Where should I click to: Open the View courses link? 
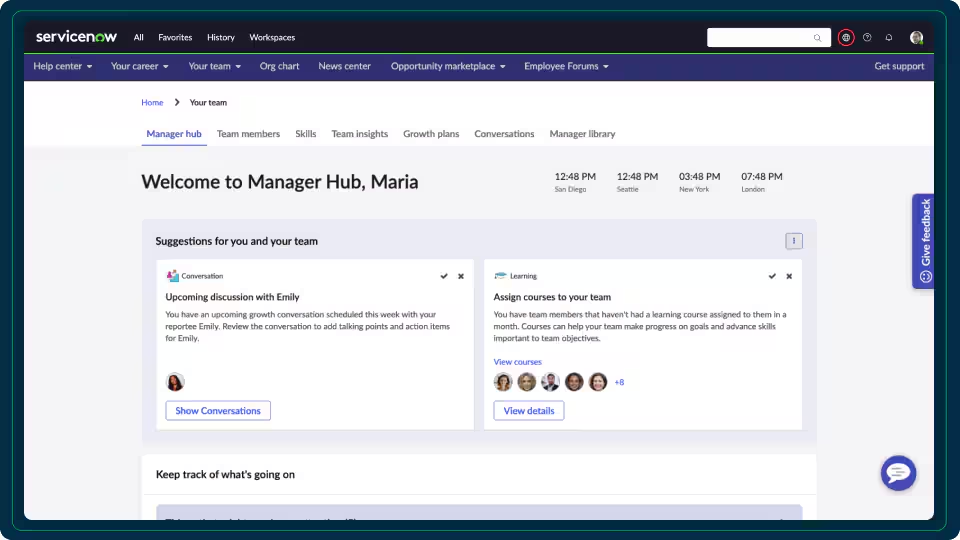tap(517, 362)
